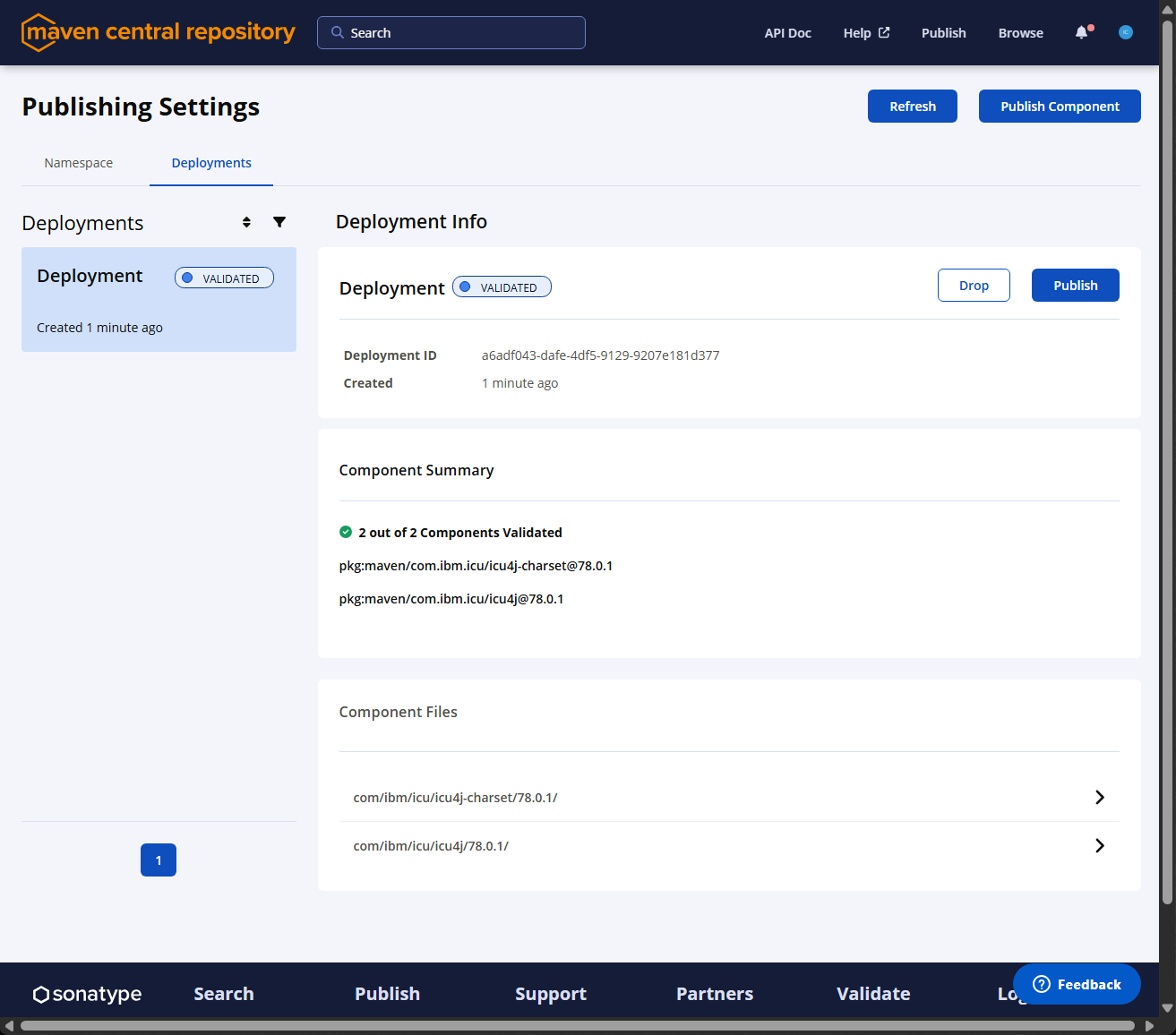Click the scroll-down arrow at right edge
Image resolution: width=1176 pixels, height=1035 pixels.
1167,1008
